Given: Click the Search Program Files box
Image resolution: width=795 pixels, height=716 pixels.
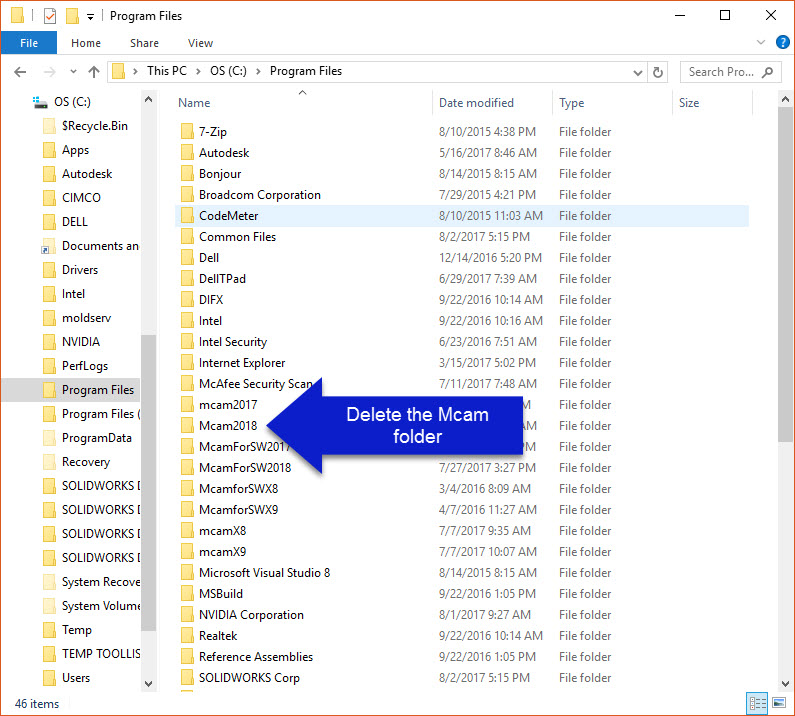Looking at the screenshot, I should pos(730,72).
